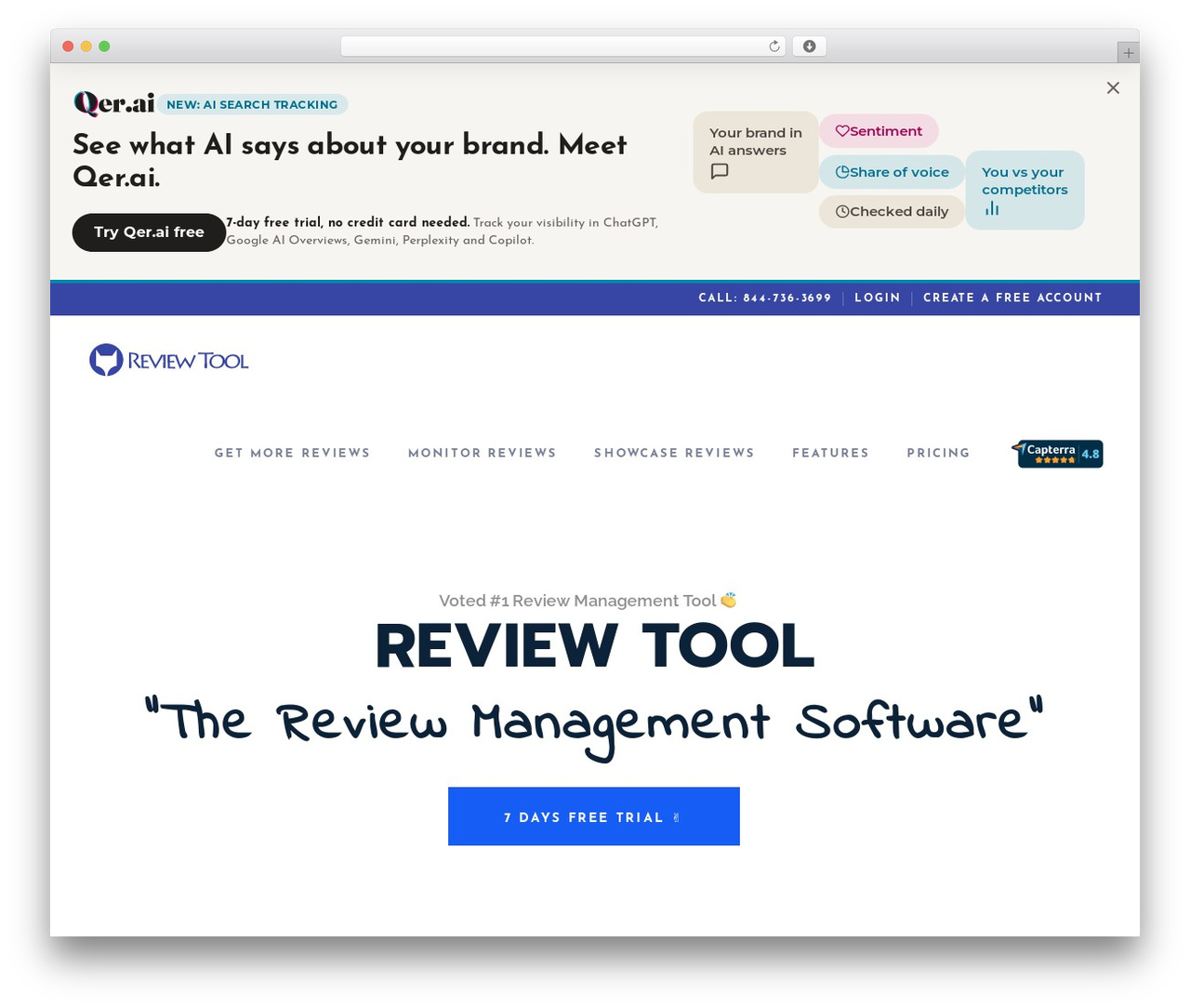Click the Your brand in AI answers card
Viewport: 1190px width, 1008px height.
point(756,153)
